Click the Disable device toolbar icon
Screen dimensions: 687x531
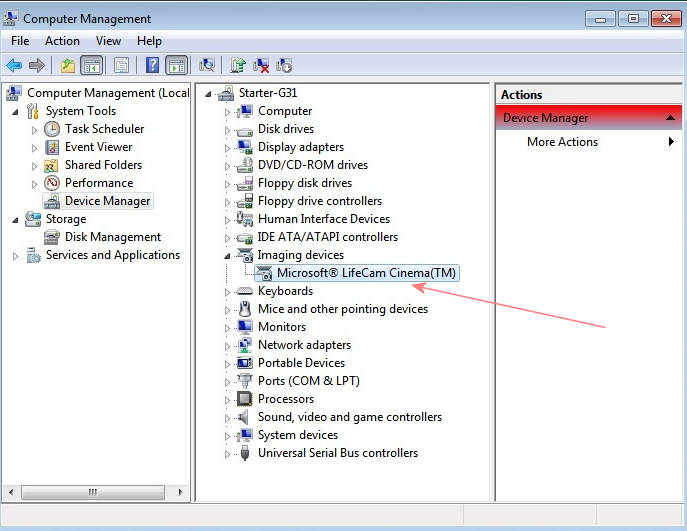coord(284,66)
